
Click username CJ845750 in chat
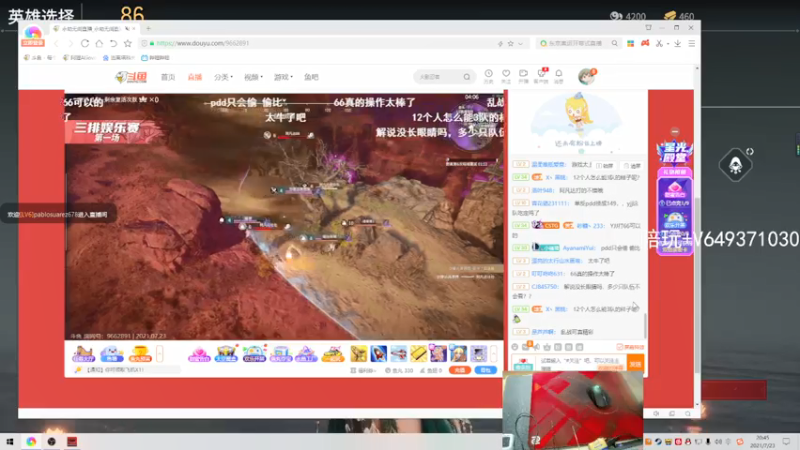pos(545,287)
